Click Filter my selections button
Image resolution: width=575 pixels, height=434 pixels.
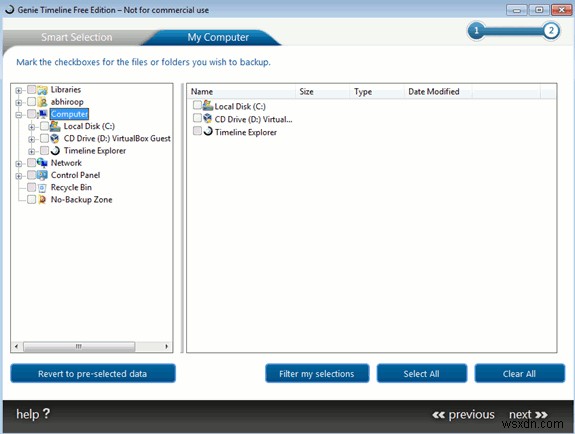[x=317, y=373]
